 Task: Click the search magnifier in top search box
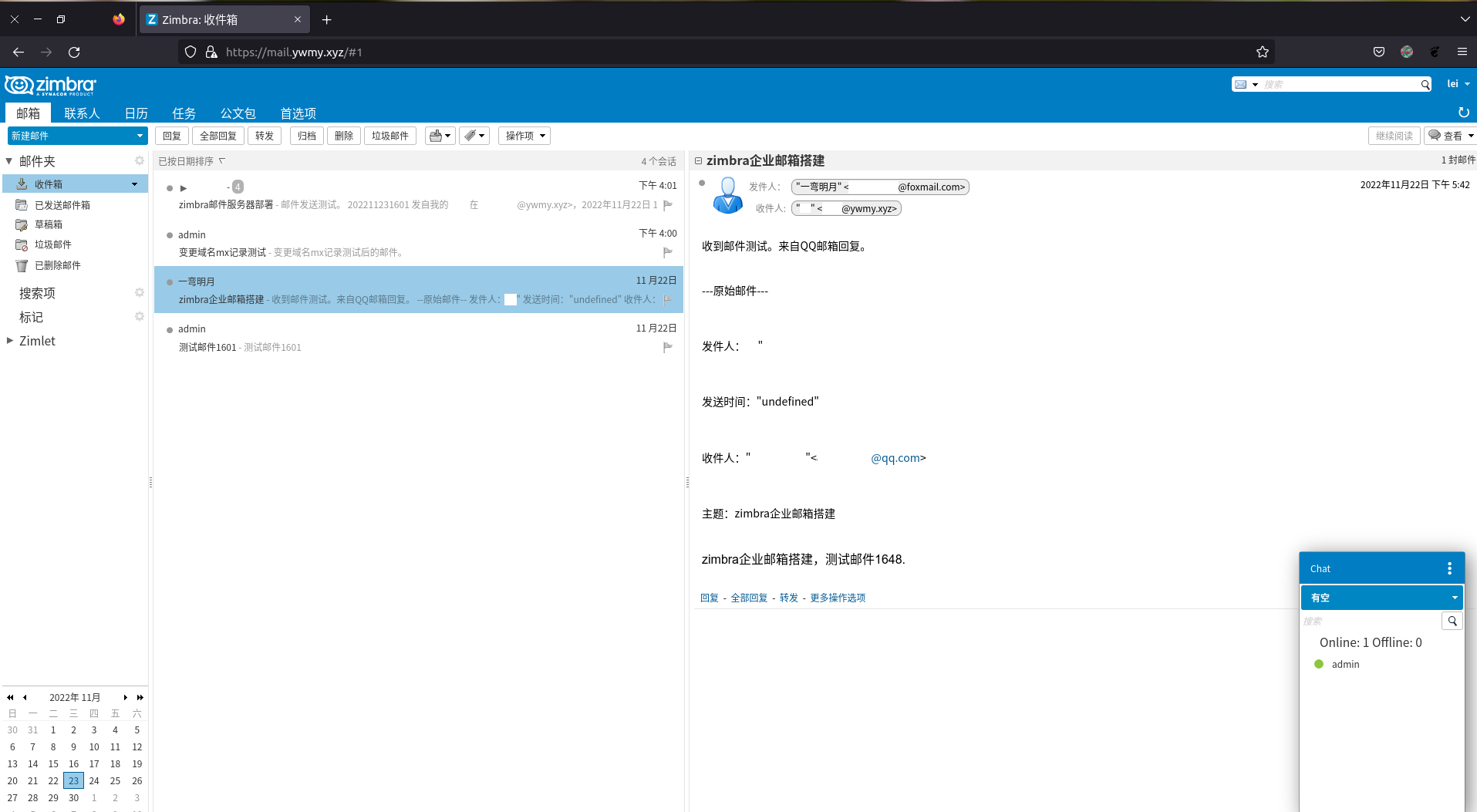coord(1425,85)
